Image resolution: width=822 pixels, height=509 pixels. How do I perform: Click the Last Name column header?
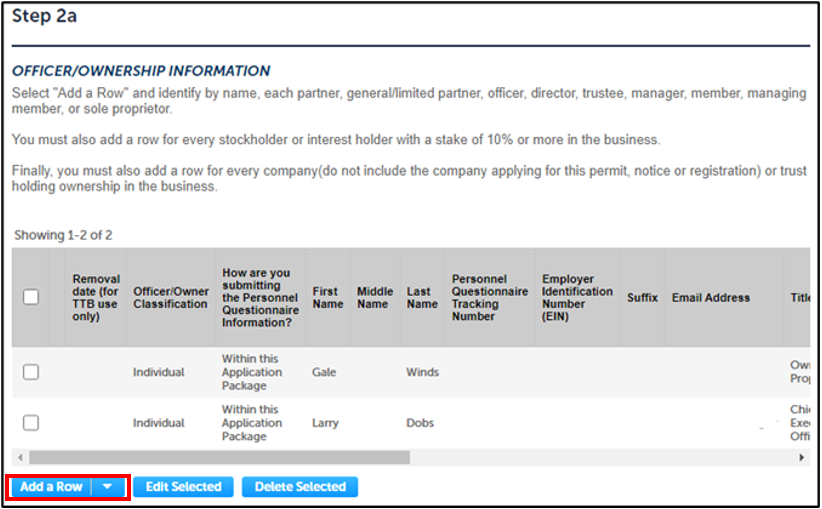coord(422,298)
